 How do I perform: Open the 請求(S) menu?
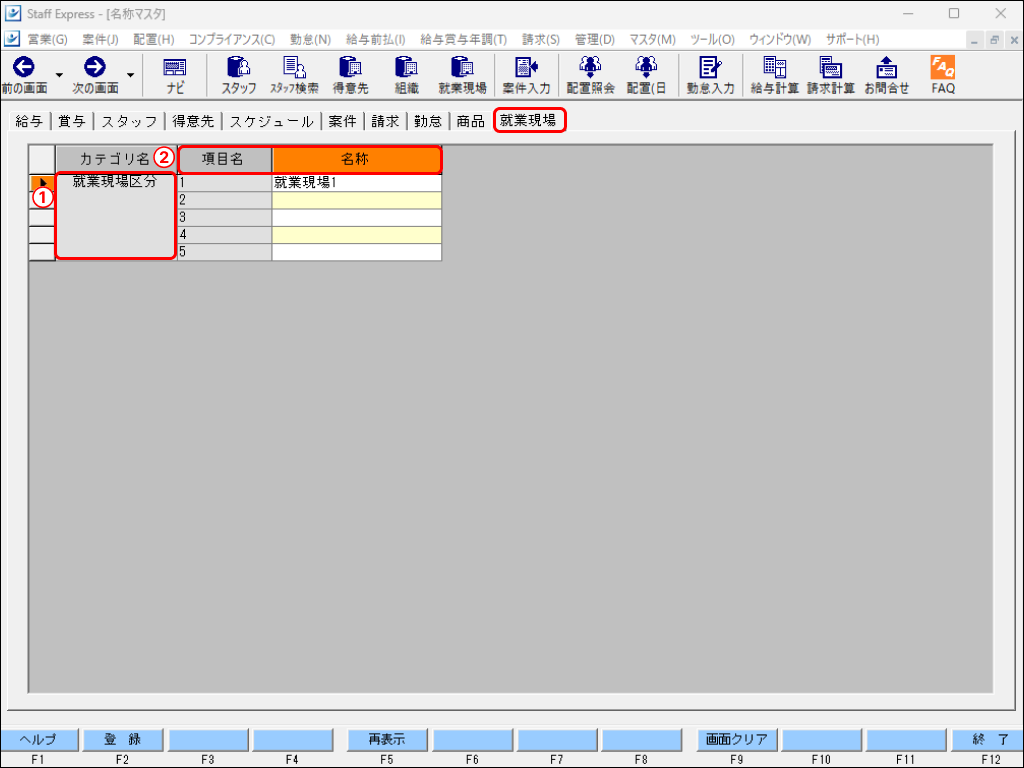541,40
